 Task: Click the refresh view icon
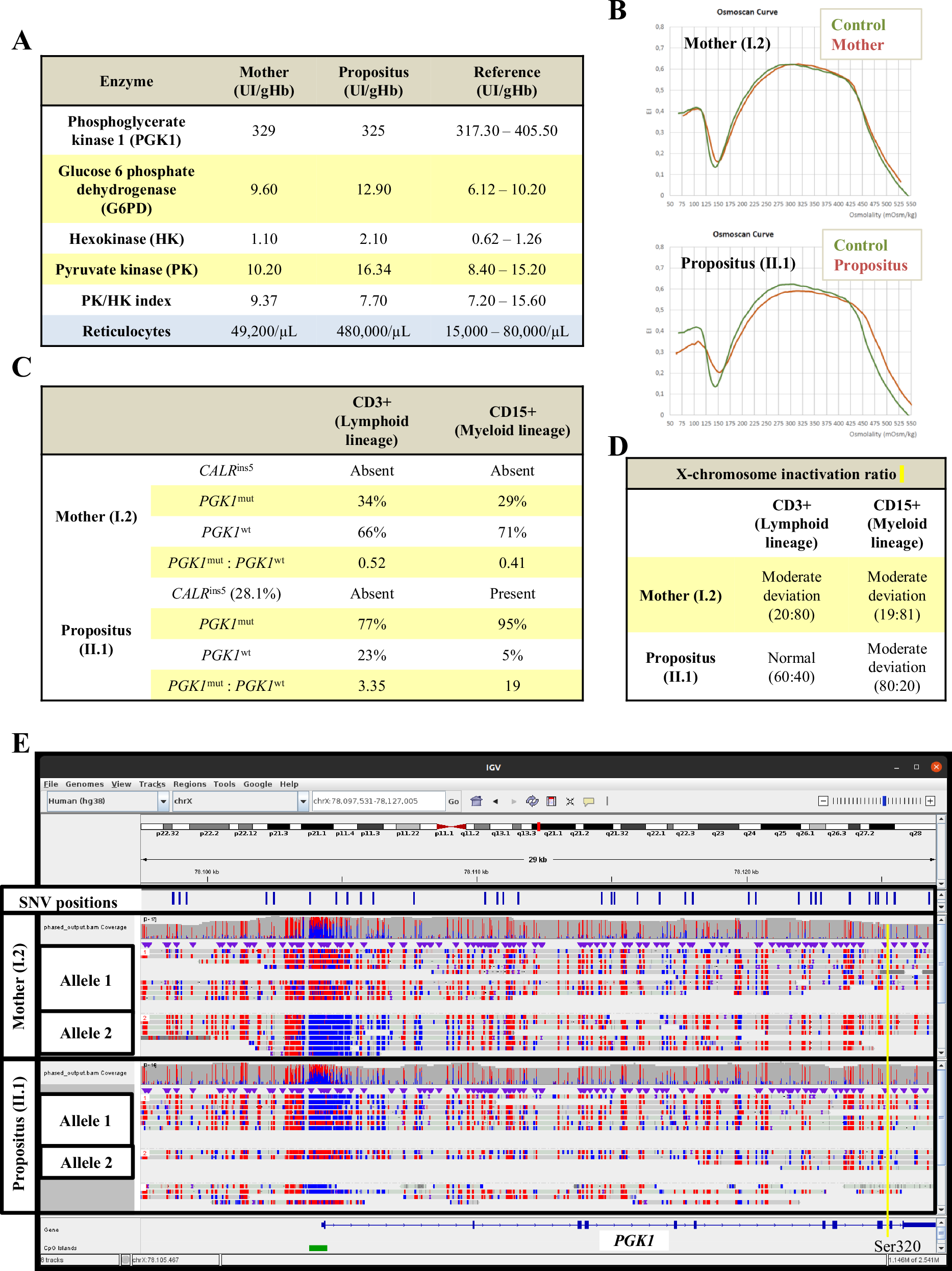pos(532,801)
